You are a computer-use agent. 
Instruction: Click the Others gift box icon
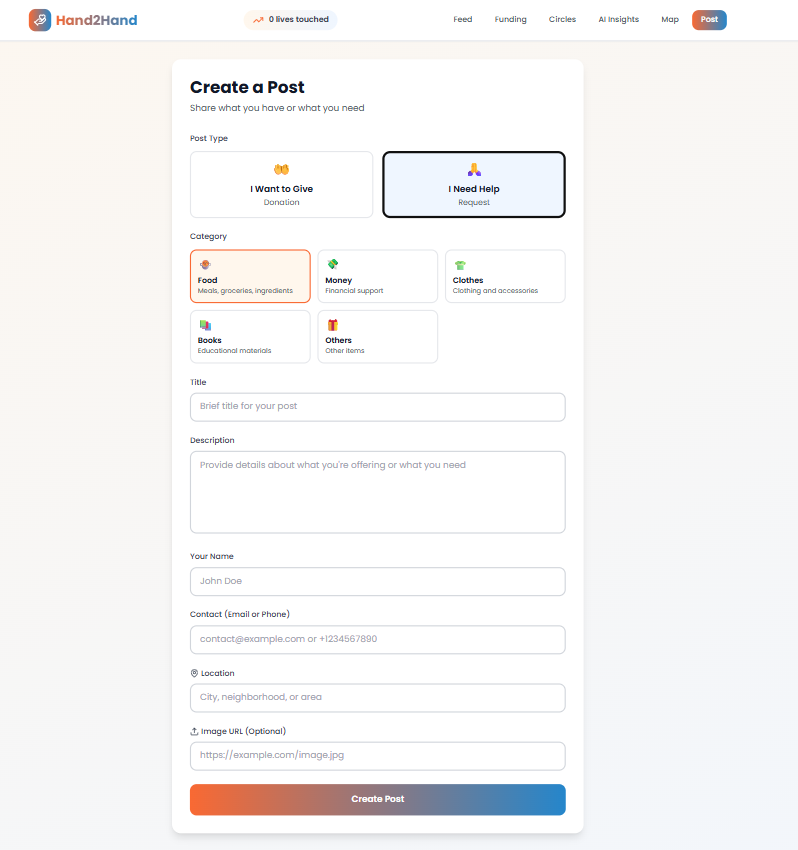332,325
